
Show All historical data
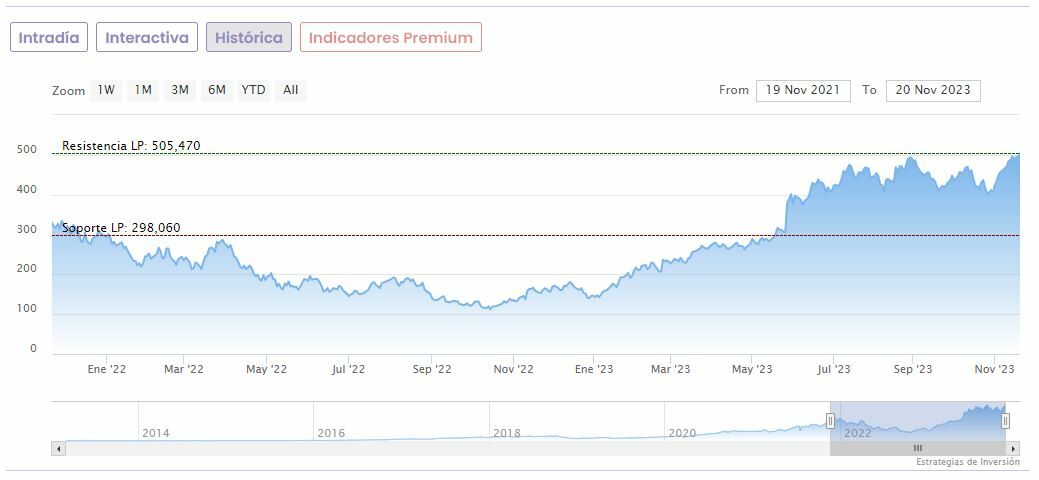pos(290,90)
